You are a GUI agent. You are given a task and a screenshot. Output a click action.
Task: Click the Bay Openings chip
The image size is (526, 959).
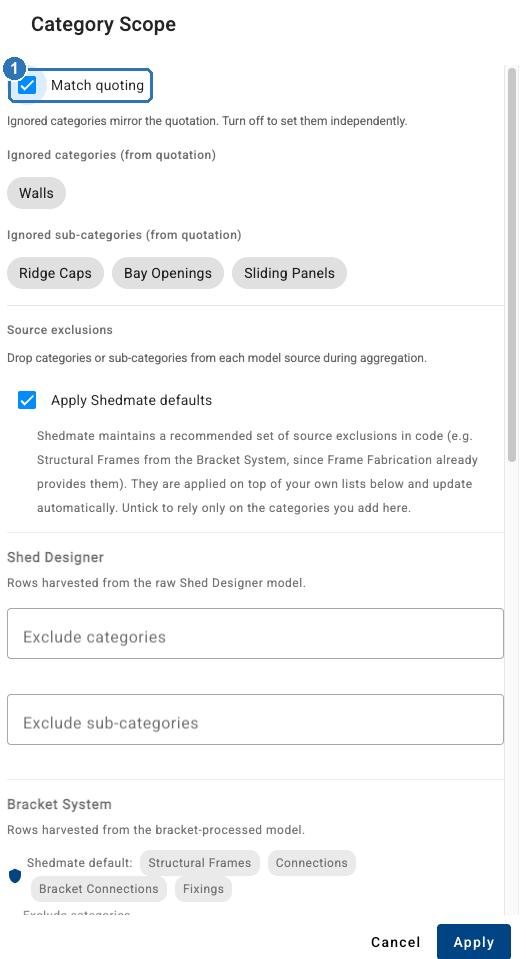(168, 273)
